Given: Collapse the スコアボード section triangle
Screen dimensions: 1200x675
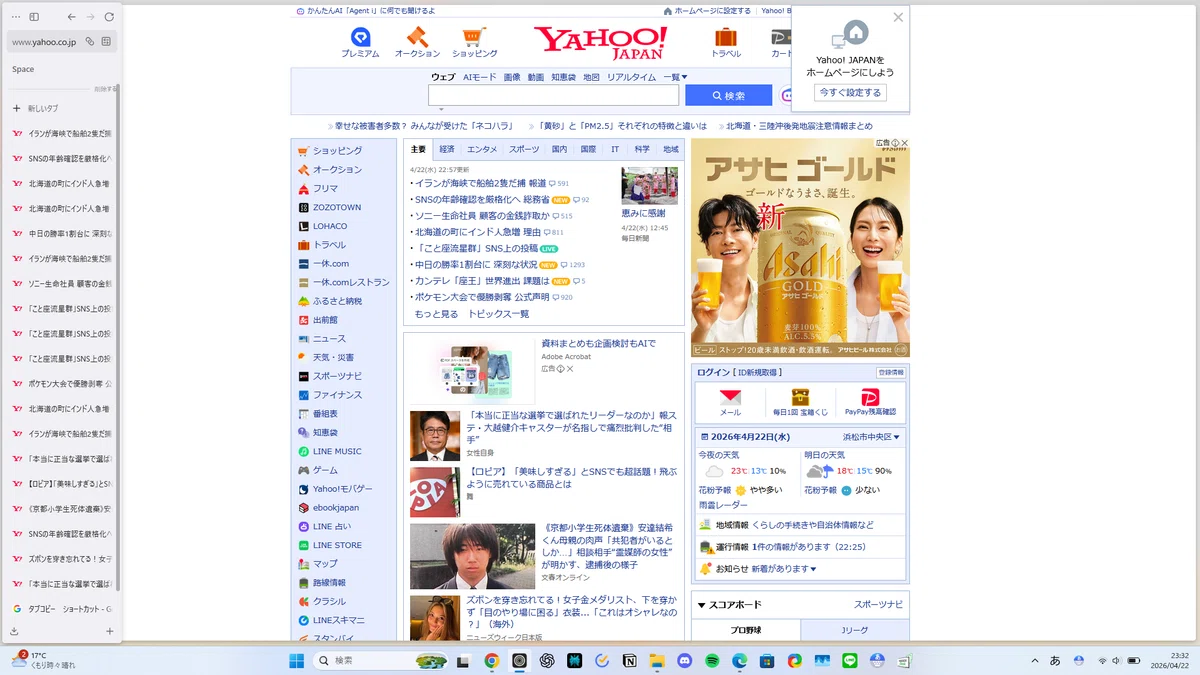Looking at the screenshot, I should point(702,605).
